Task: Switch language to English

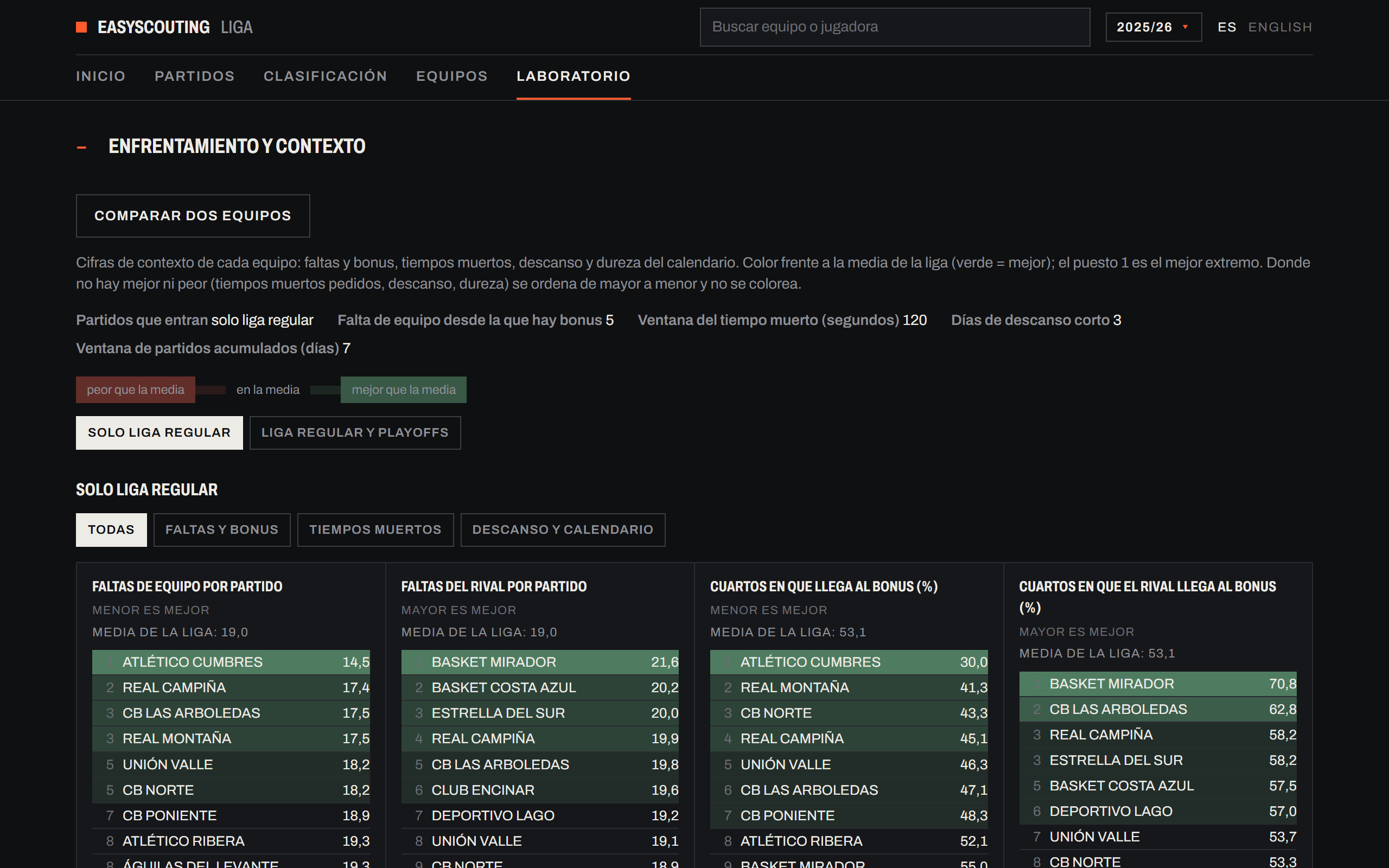Action: [x=1280, y=27]
